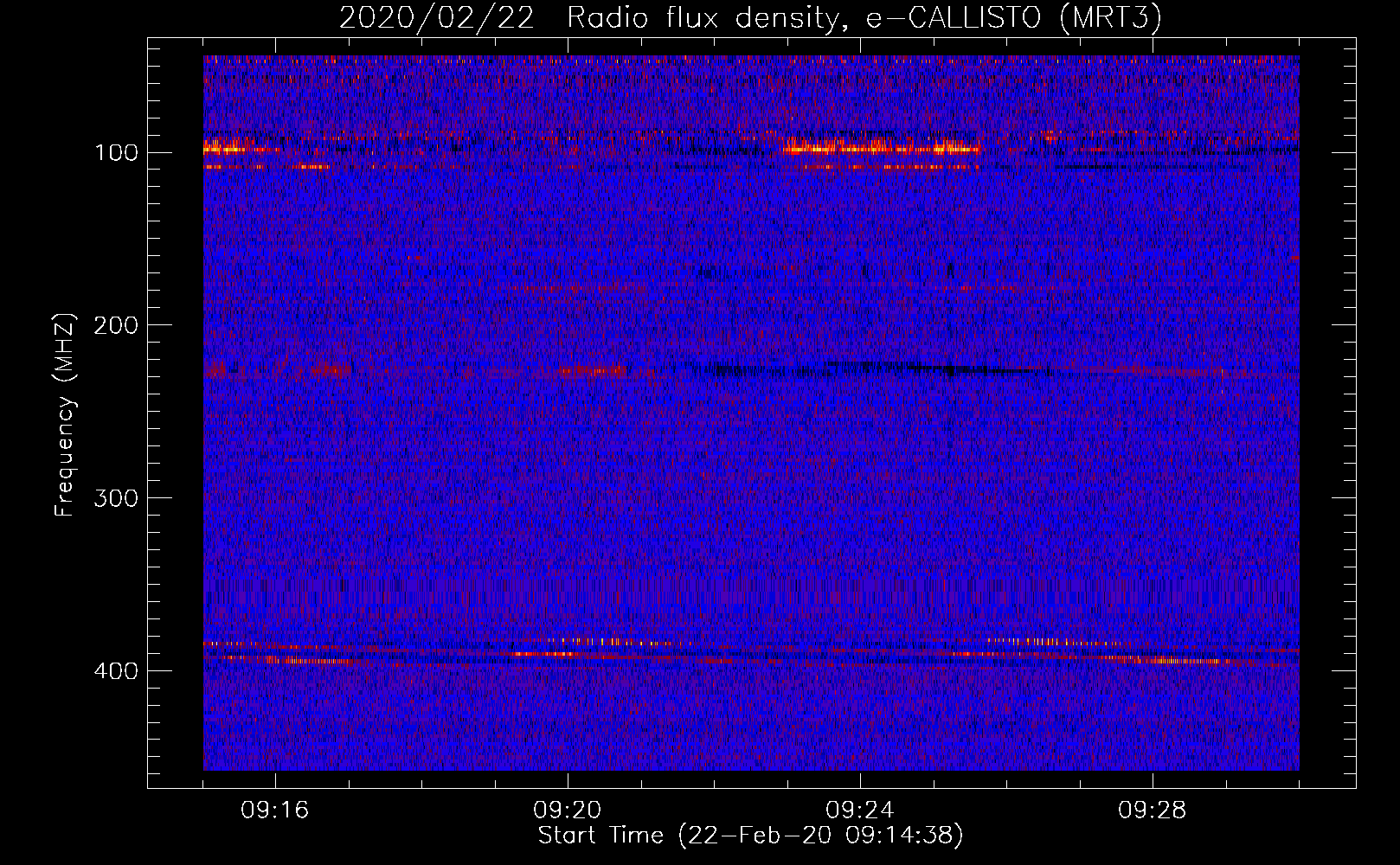Click the bright yellow burst near 100 MHz at 09:24

tap(881, 148)
